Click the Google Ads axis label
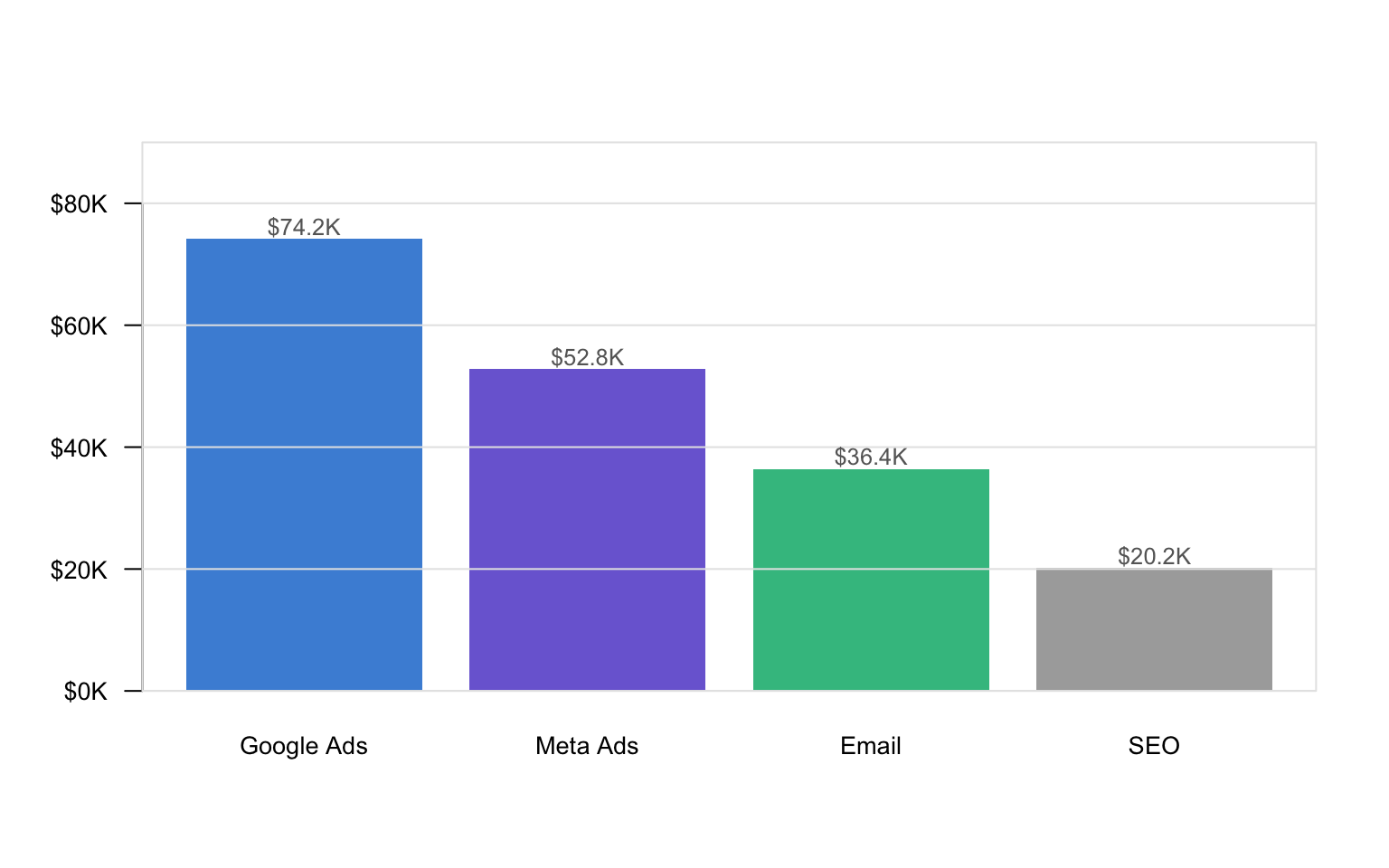This screenshot has width=1389, height=868. (x=304, y=746)
